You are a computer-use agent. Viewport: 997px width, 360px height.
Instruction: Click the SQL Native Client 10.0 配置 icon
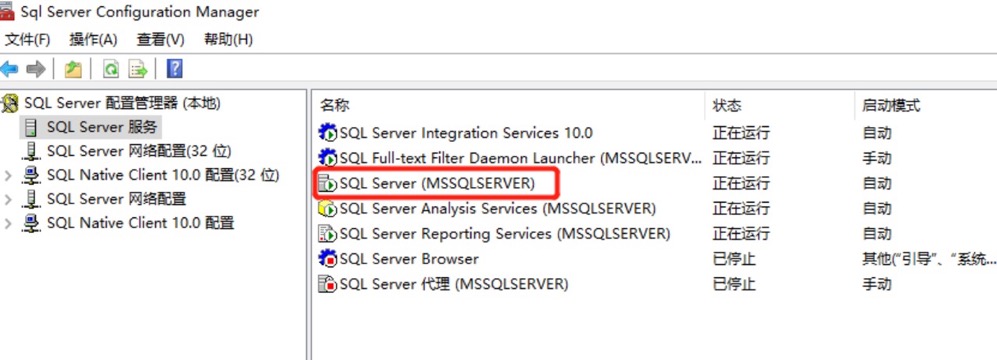click(x=31, y=223)
